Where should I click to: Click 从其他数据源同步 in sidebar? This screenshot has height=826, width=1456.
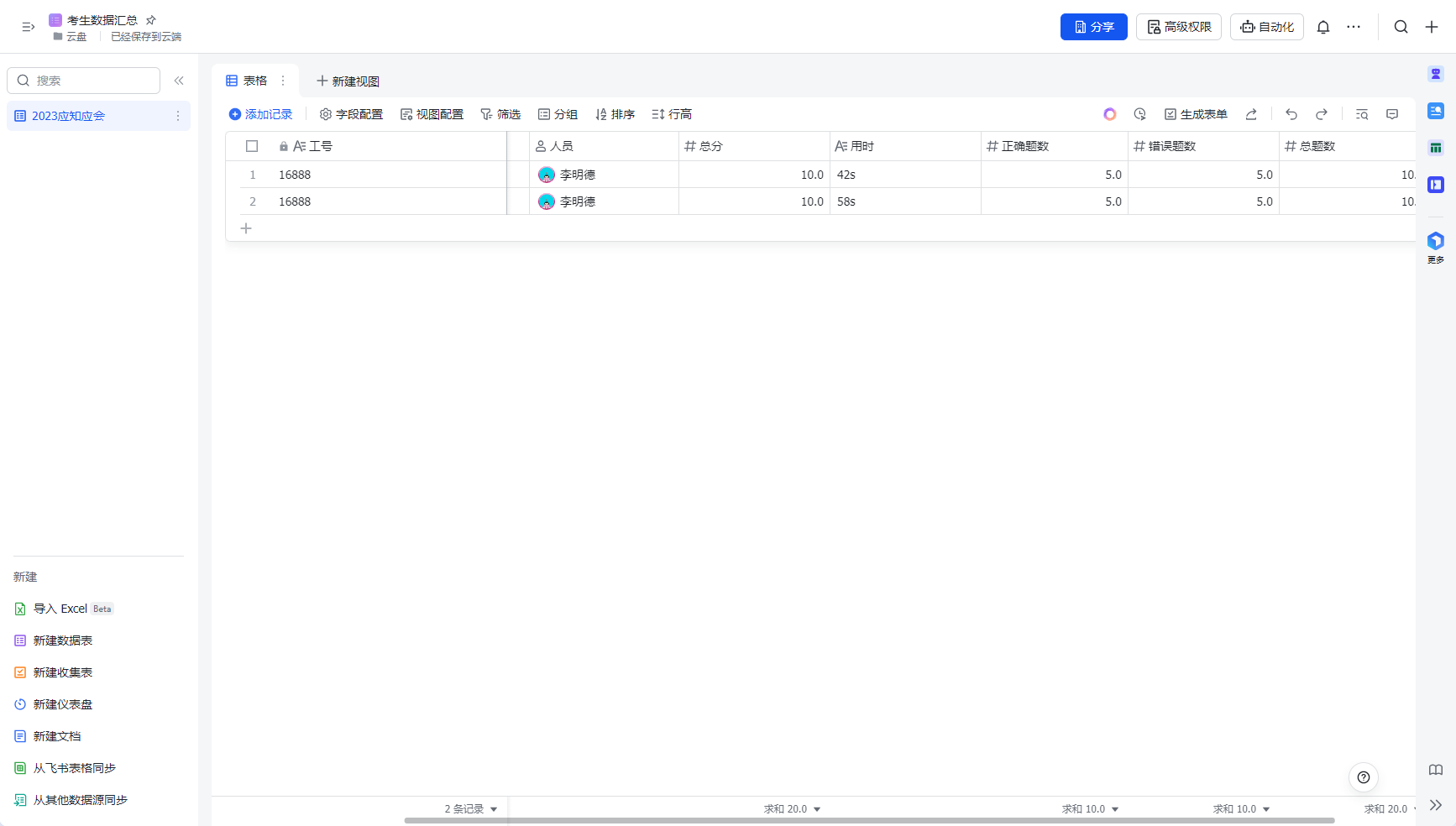71,800
